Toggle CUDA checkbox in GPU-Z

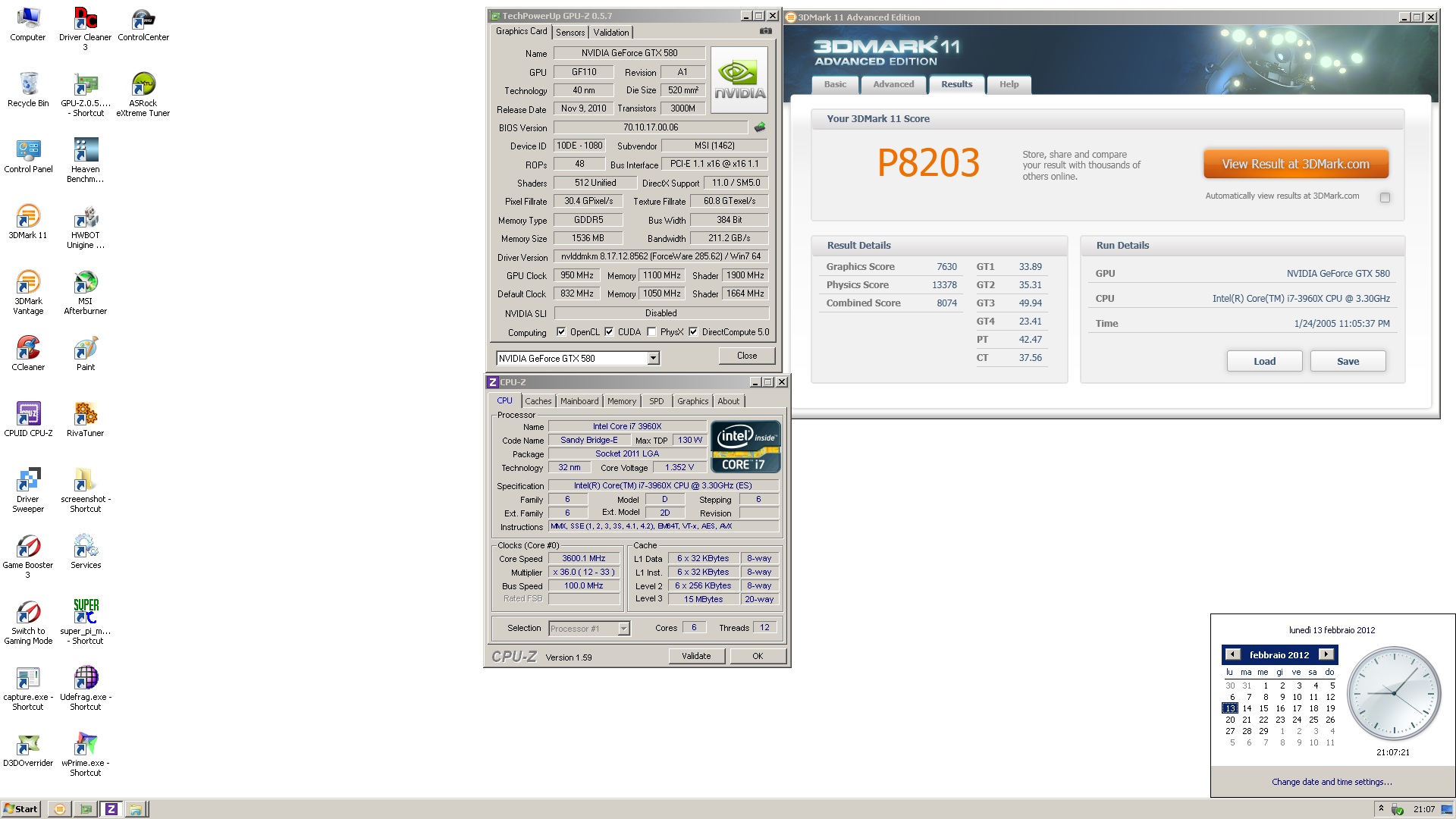pyautogui.click(x=609, y=331)
